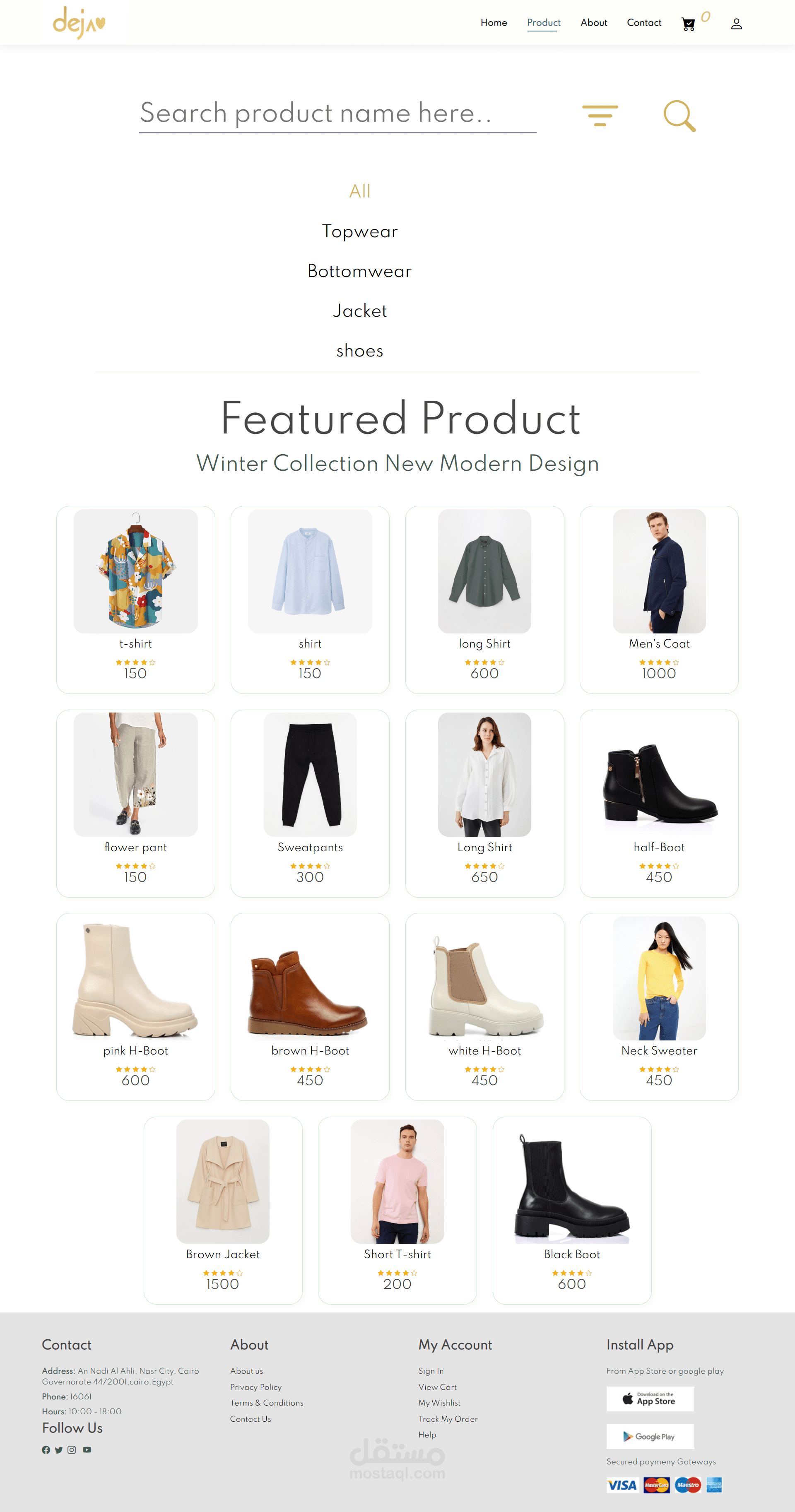795x1512 pixels.
Task: Open the Instagram icon in footer
Action: coord(72,1450)
